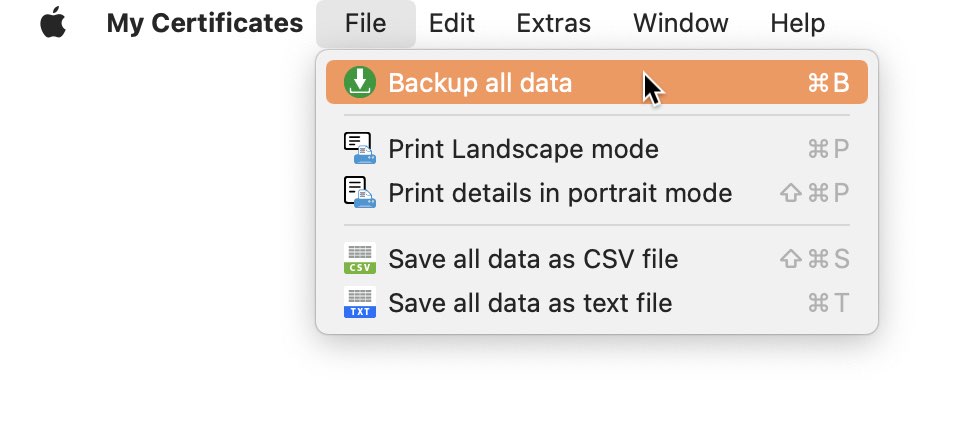This screenshot has height=426, width=969.
Task: Select Save all data as text file
Action: click(597, 303)
